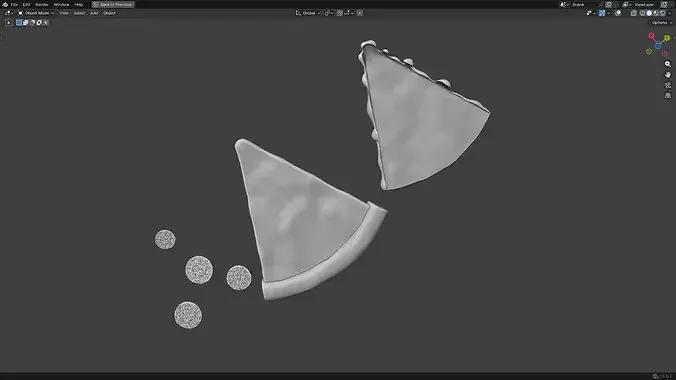The height and width of the screenshot is (380, 676).
Task: Open the transform pivot point dropdown
Action: click(x=329, y=13)
